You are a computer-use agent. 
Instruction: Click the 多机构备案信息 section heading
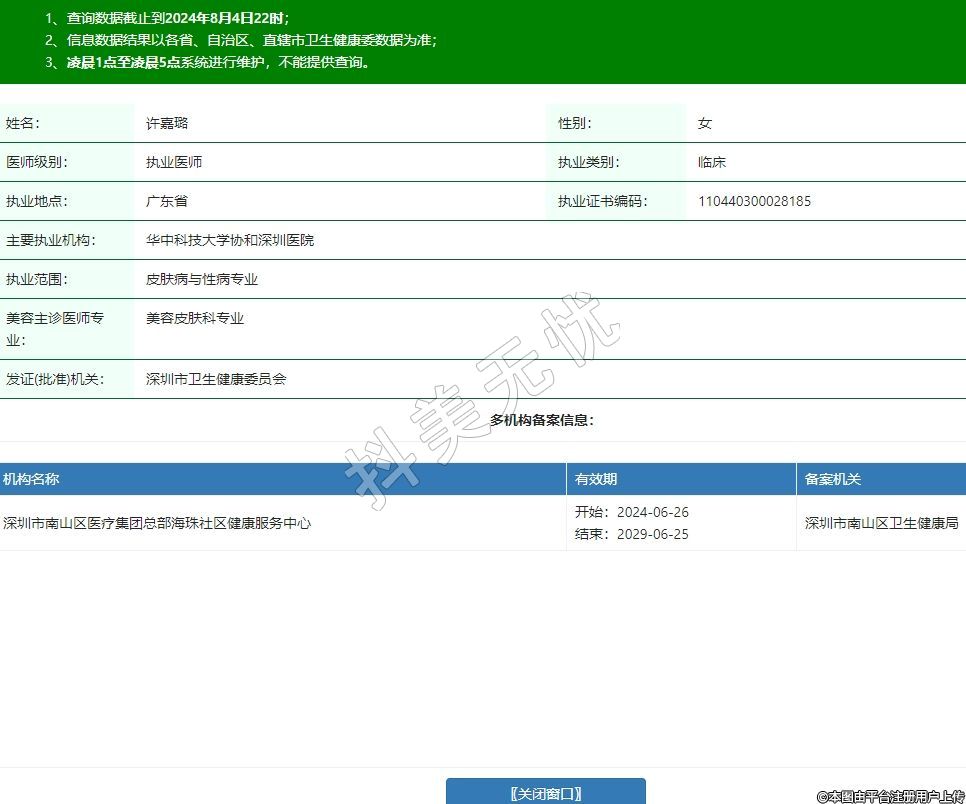point(542,420)
